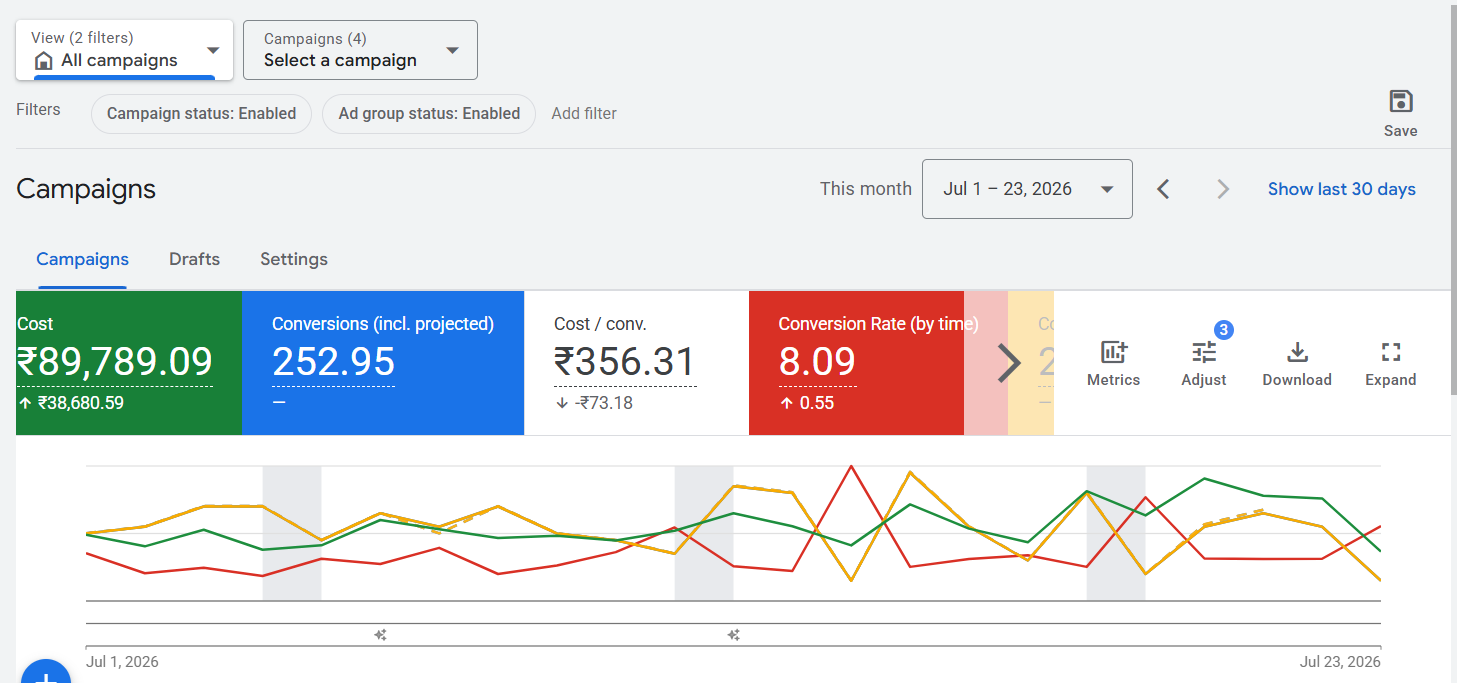
Task: Select the blue Conversions scorecard
Action: 383,363
